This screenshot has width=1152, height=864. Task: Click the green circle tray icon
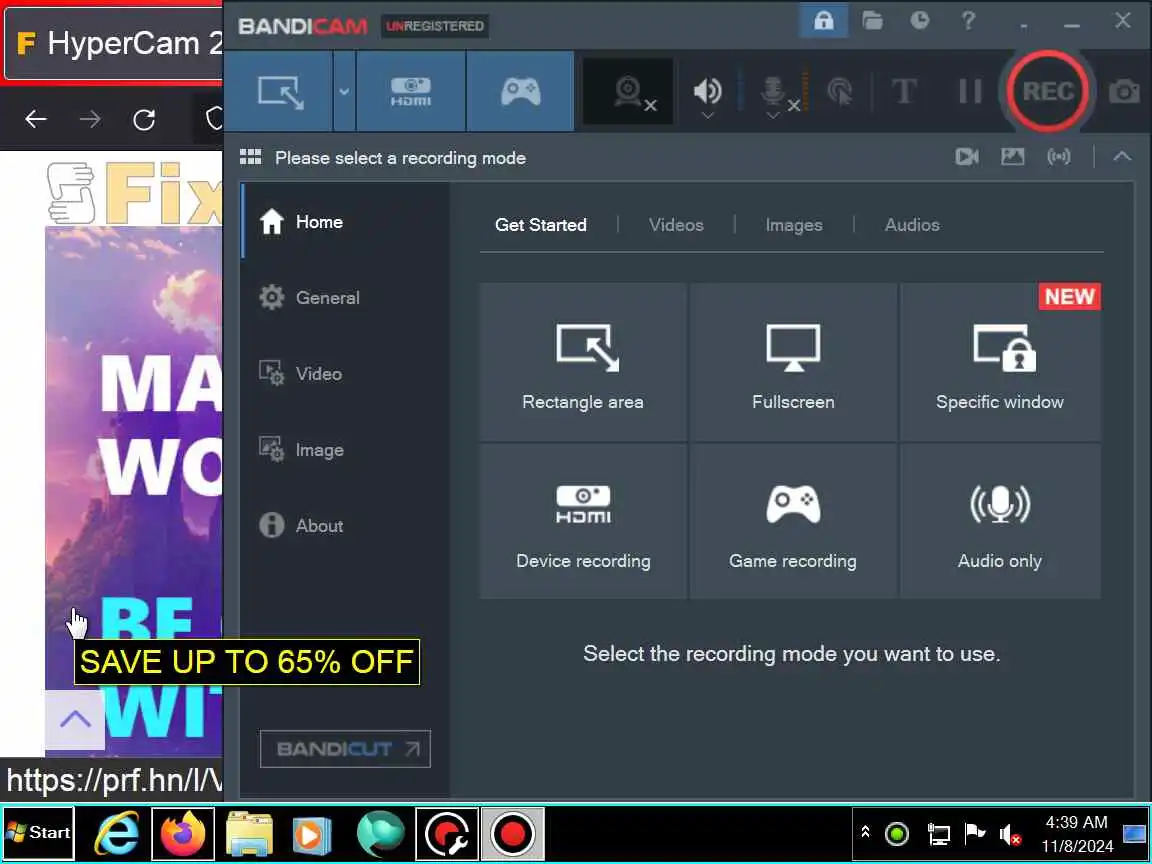coord(896,834)
